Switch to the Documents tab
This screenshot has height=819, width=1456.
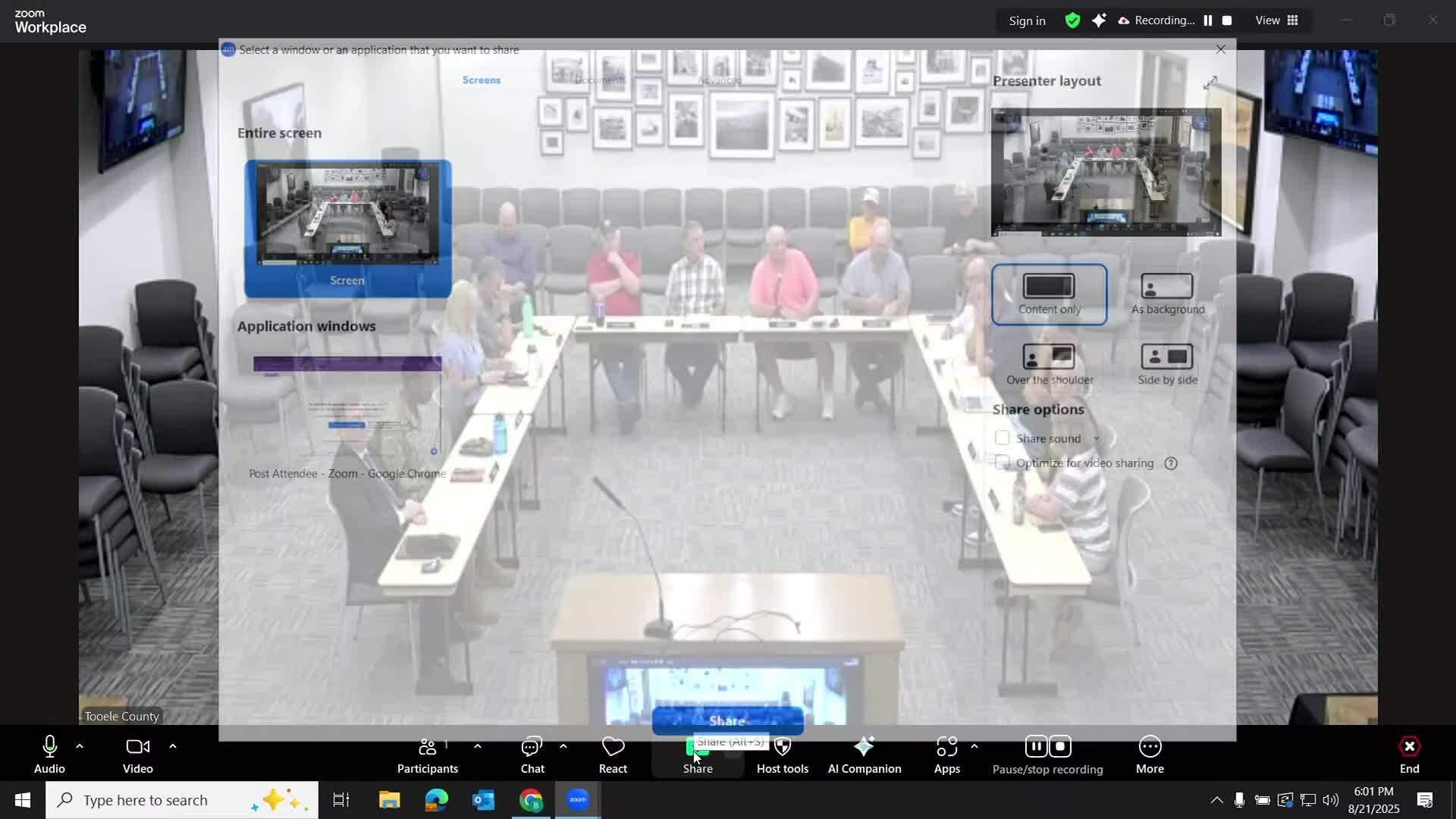[599, 79]
